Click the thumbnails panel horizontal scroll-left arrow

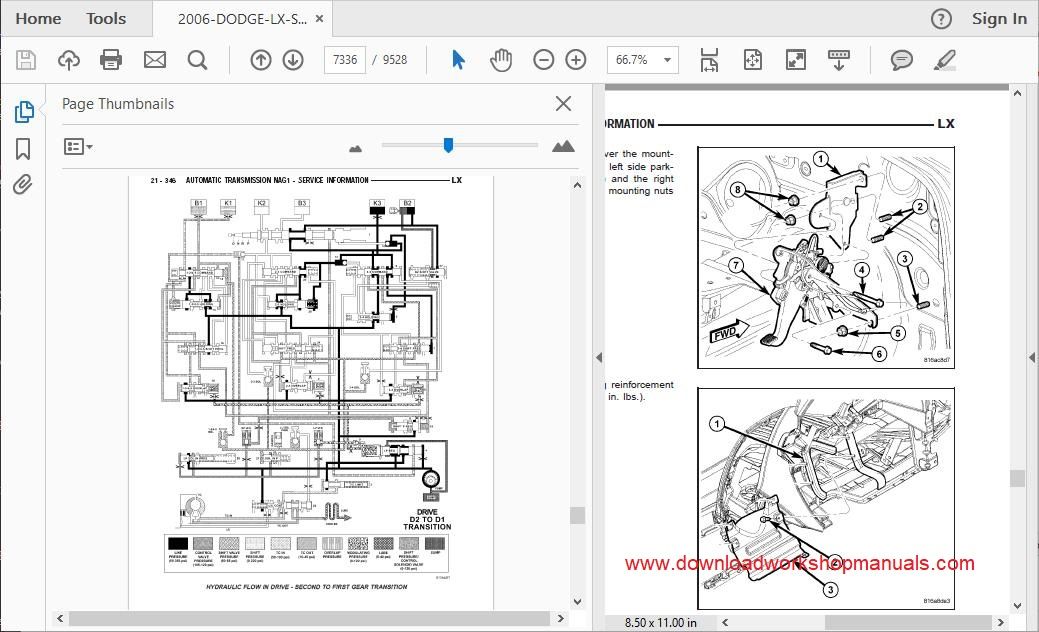click(60, 619)
